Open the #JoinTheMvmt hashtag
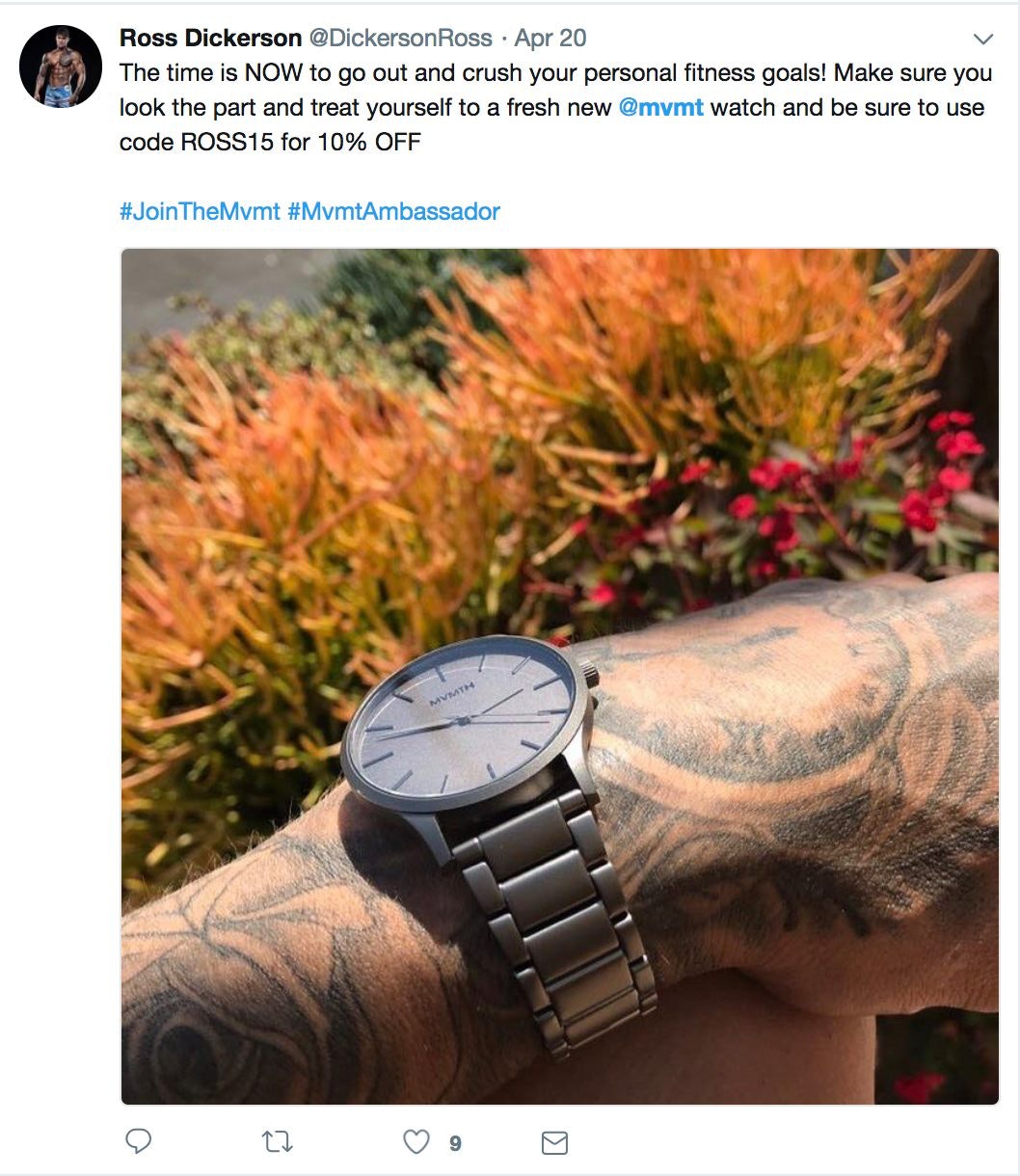The width and height of the screenshot is (1020, 1176). 200,211
